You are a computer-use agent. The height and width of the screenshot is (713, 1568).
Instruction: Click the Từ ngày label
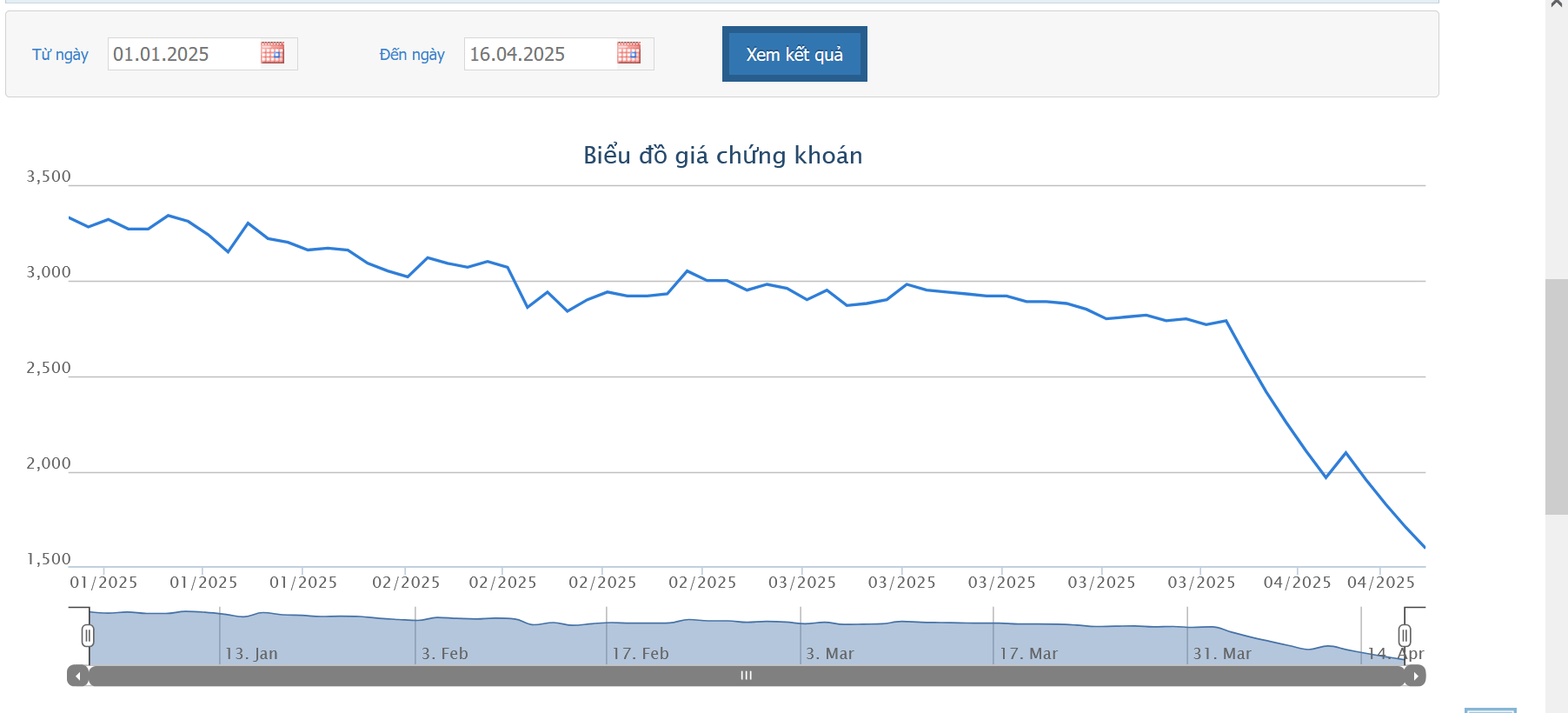click(x=60, y=55)
